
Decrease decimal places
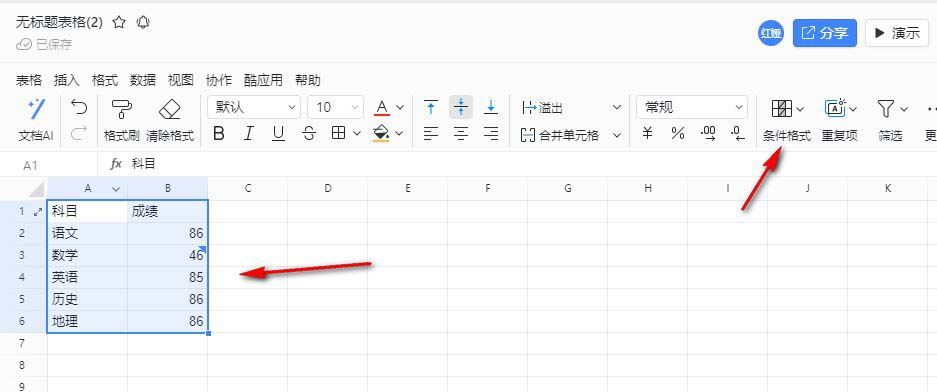pos(739,134)
